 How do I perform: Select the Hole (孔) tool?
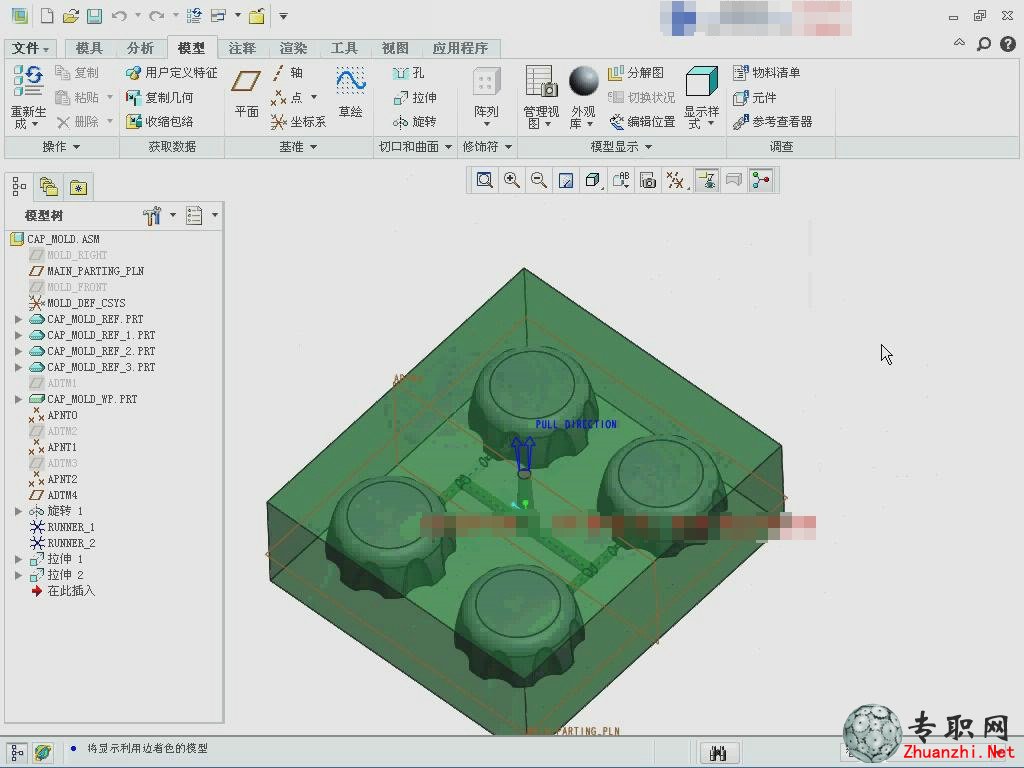[x=409, y=73]
